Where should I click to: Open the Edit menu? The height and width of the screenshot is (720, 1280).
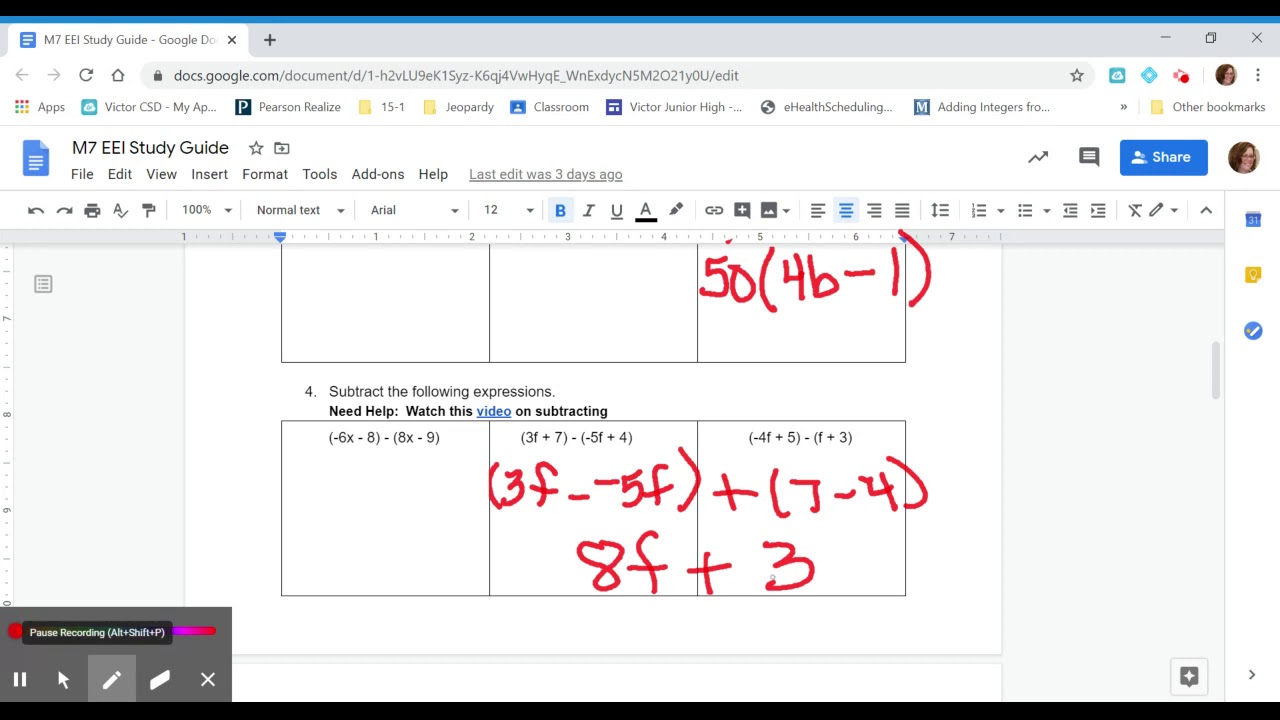pyautogui.click(x=120, y=174)
